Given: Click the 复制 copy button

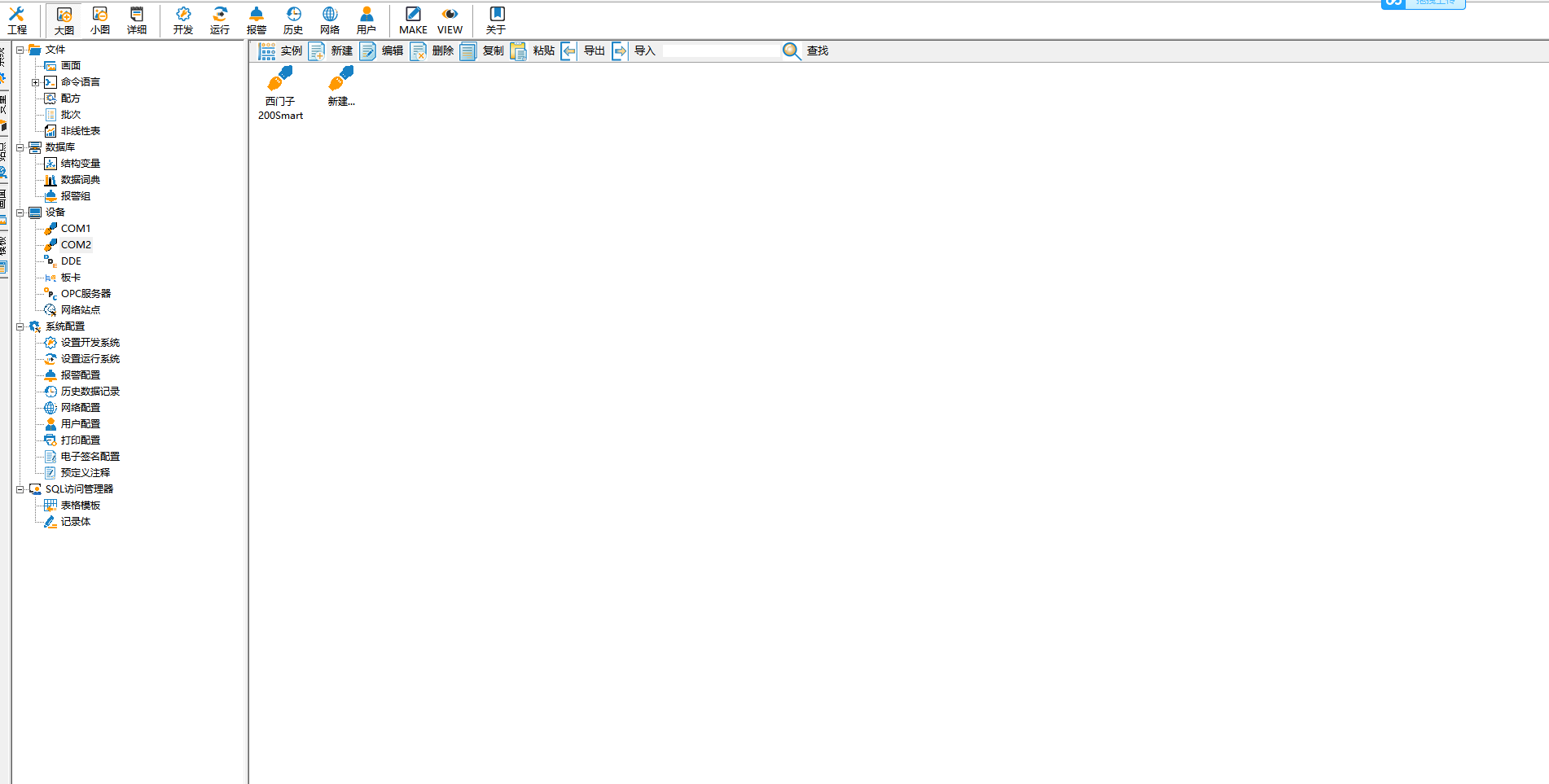Looking at the screenshot, I should tap(482, 50).
